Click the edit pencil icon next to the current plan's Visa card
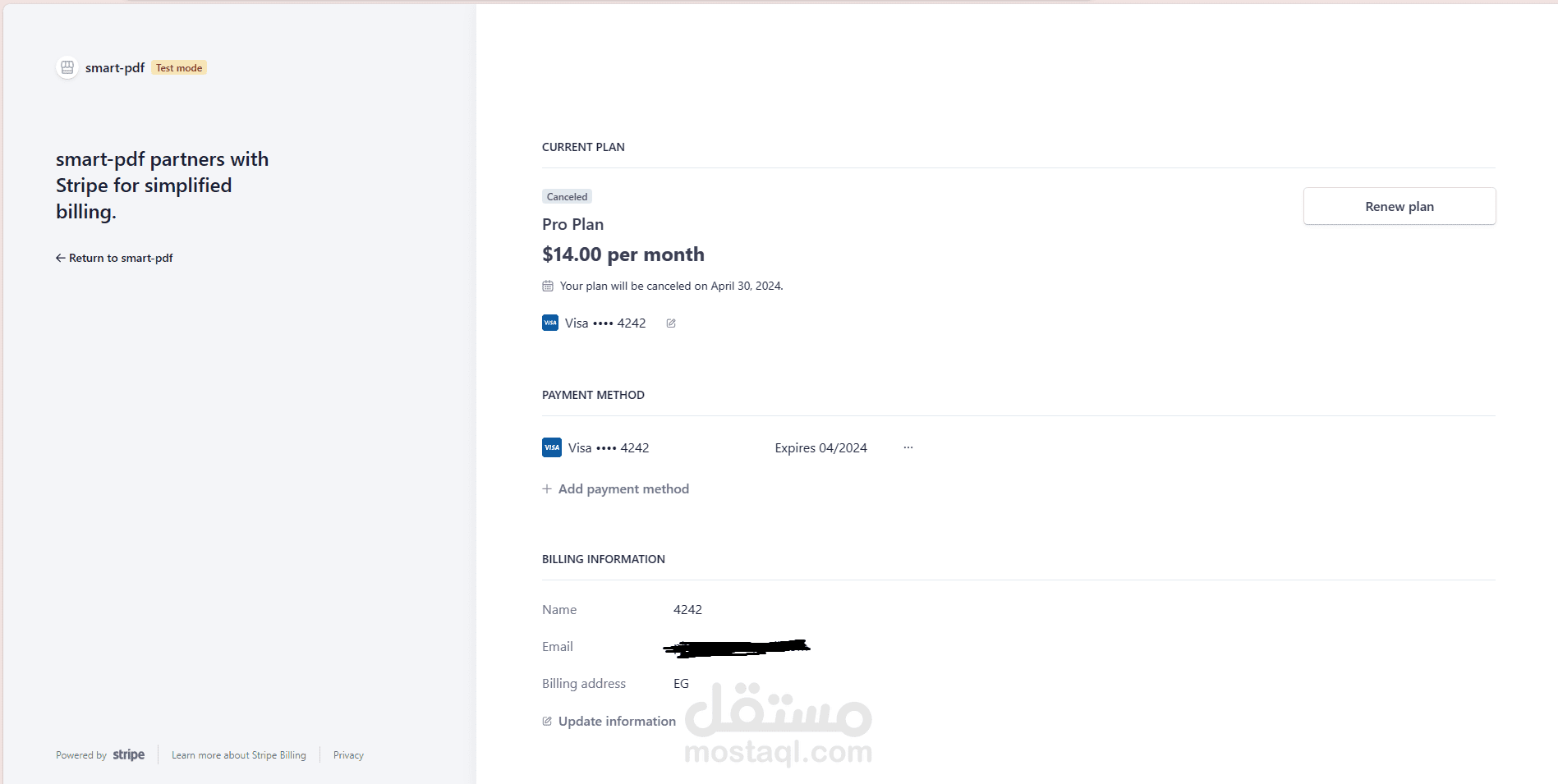The width and height of the screenshot is (1558, 784). point(671,323)
